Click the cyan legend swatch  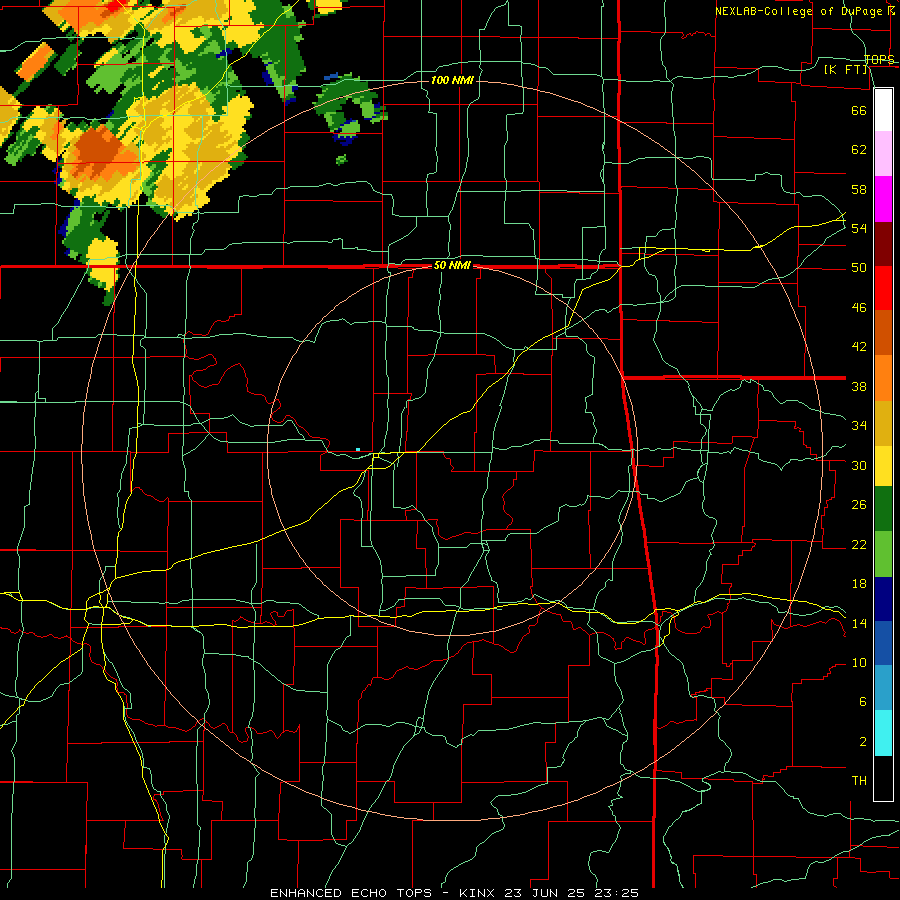coord(883,734)
